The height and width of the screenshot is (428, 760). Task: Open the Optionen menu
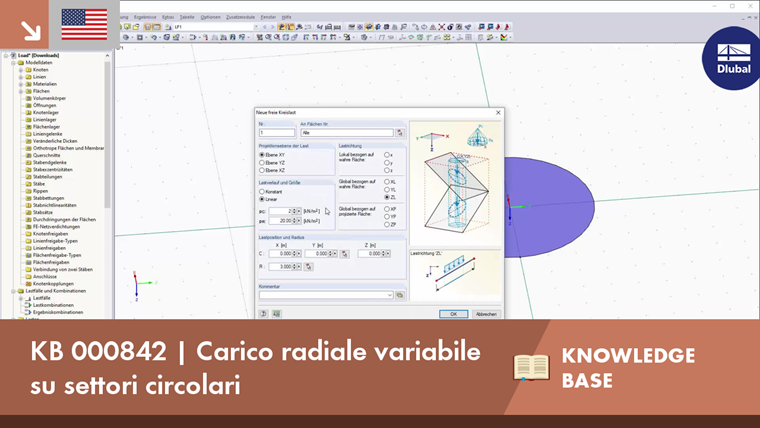tap(210, 17)
